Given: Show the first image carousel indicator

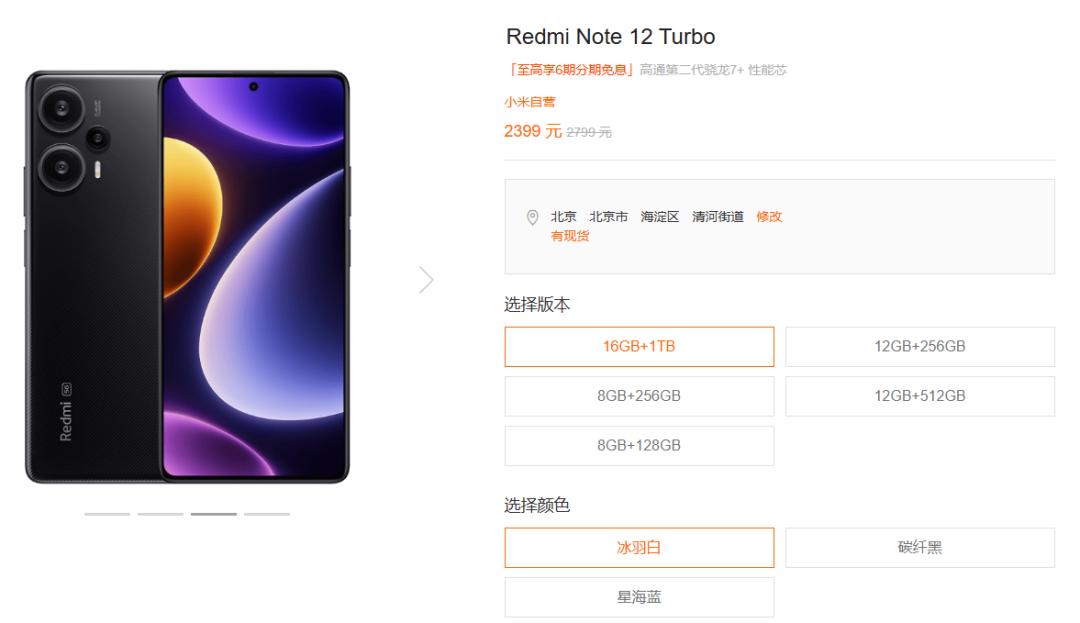Looking at the screenshot, I should (x=107, y=514).
